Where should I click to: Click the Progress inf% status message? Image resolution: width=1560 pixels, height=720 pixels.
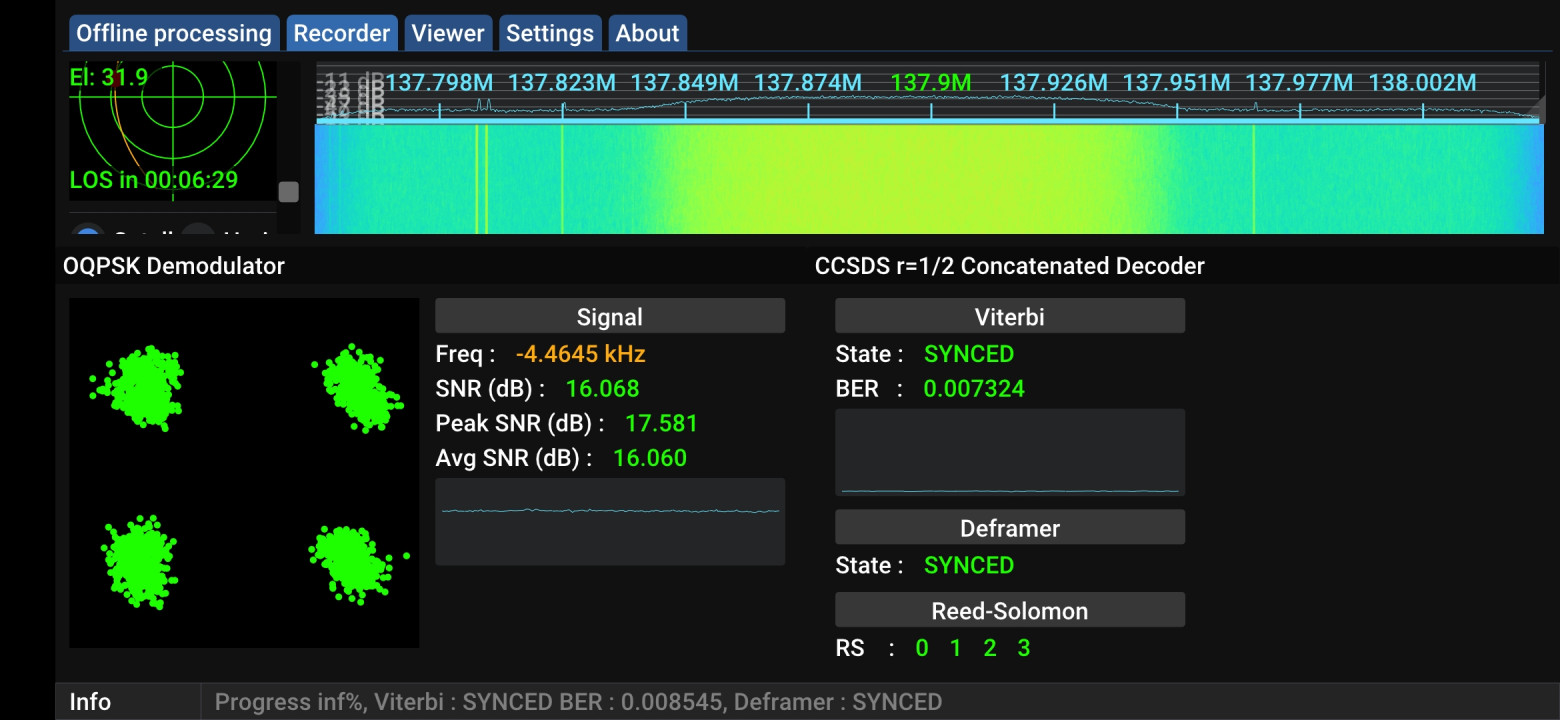pos(578,702)
